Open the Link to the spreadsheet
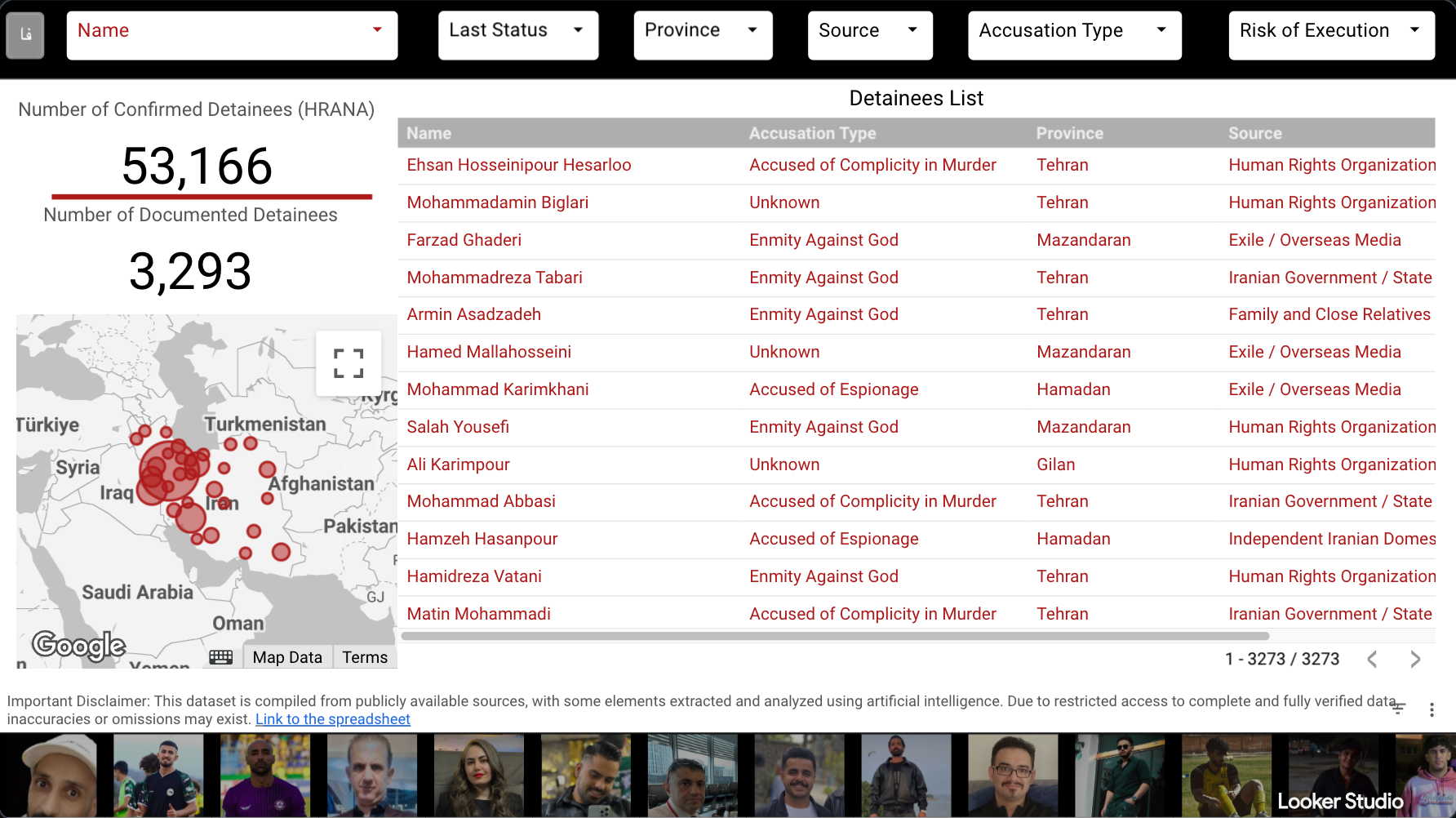This screenshot has width=1456, height=818. [x=333, y=719]
